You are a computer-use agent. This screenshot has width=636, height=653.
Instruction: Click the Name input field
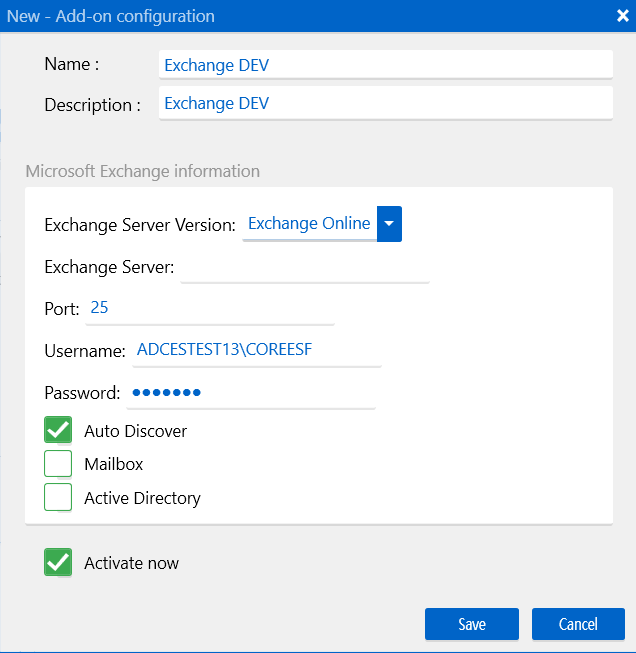(386, 65)
